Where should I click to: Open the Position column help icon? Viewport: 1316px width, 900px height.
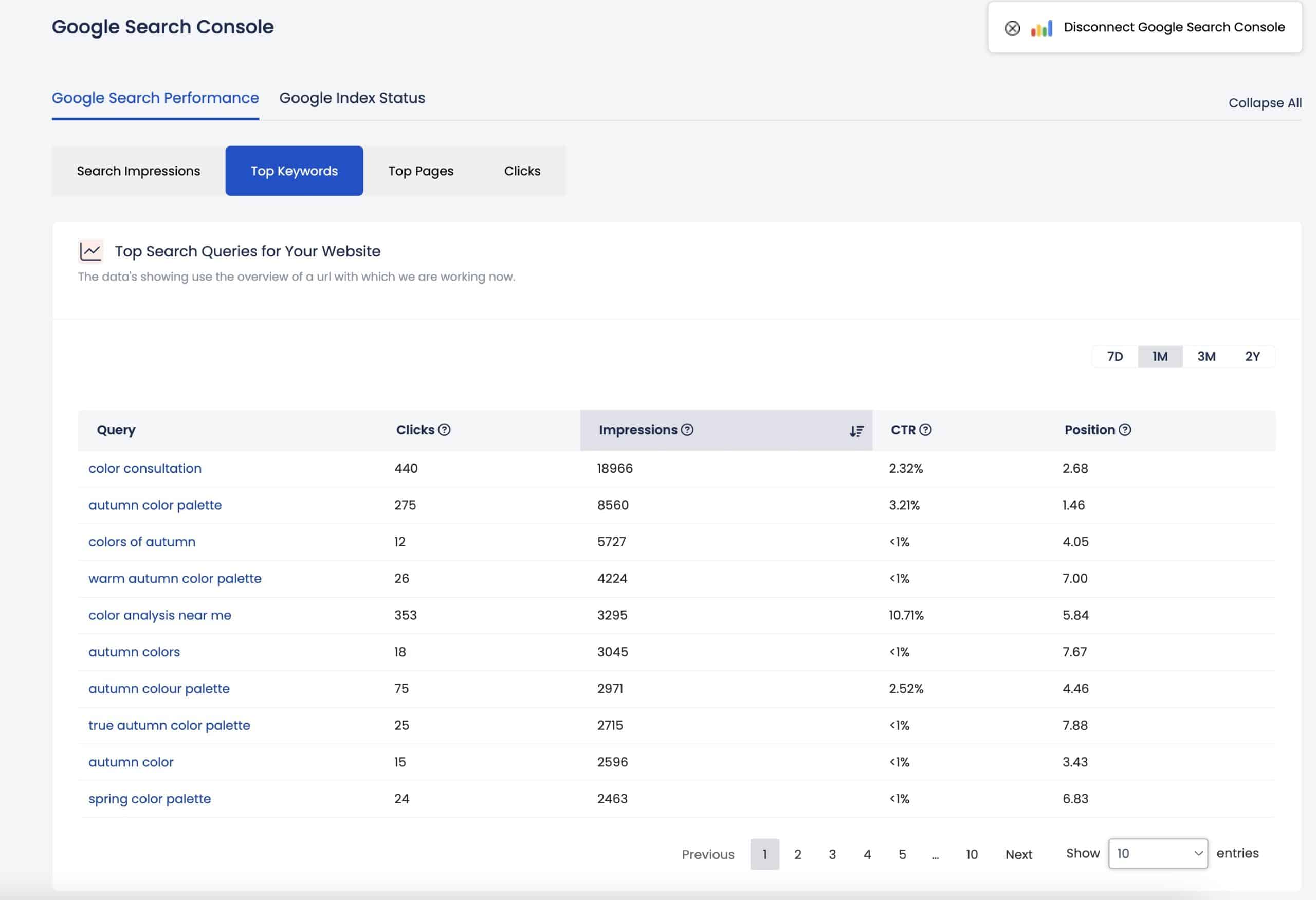[x=1125, y=430]
